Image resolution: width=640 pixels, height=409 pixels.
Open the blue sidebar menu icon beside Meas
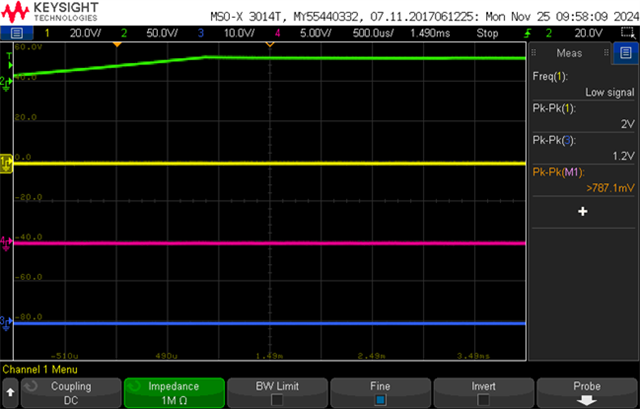(x=625, y=53)
